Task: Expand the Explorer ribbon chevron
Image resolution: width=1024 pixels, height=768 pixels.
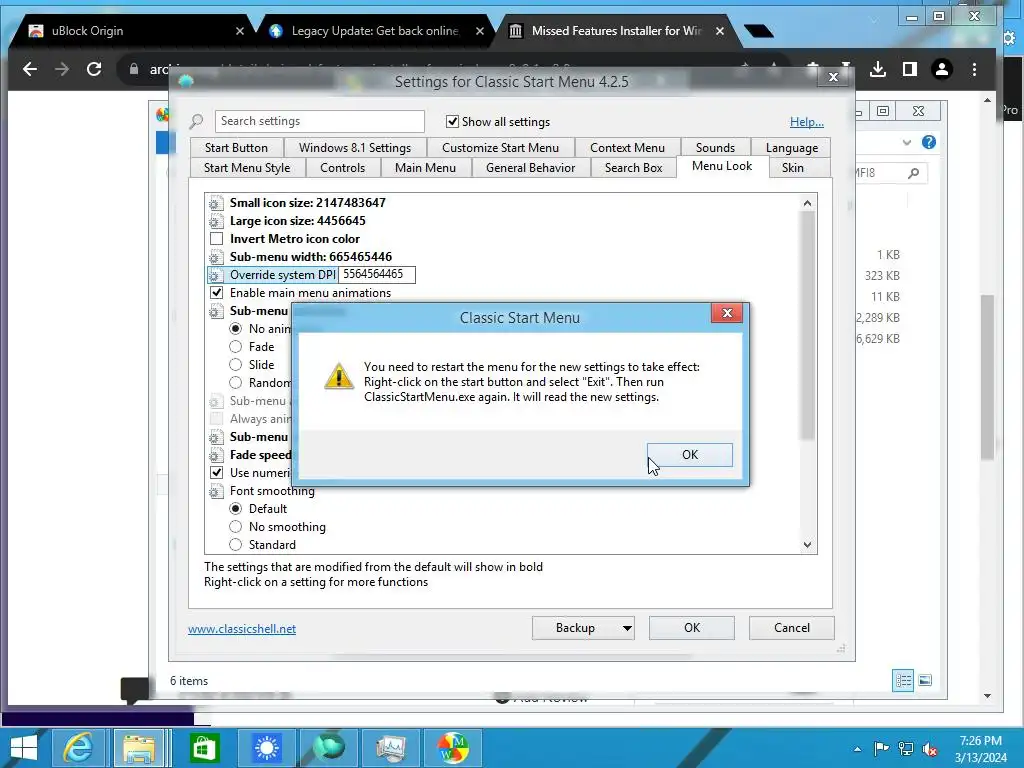Action: (x=906, y=142)
